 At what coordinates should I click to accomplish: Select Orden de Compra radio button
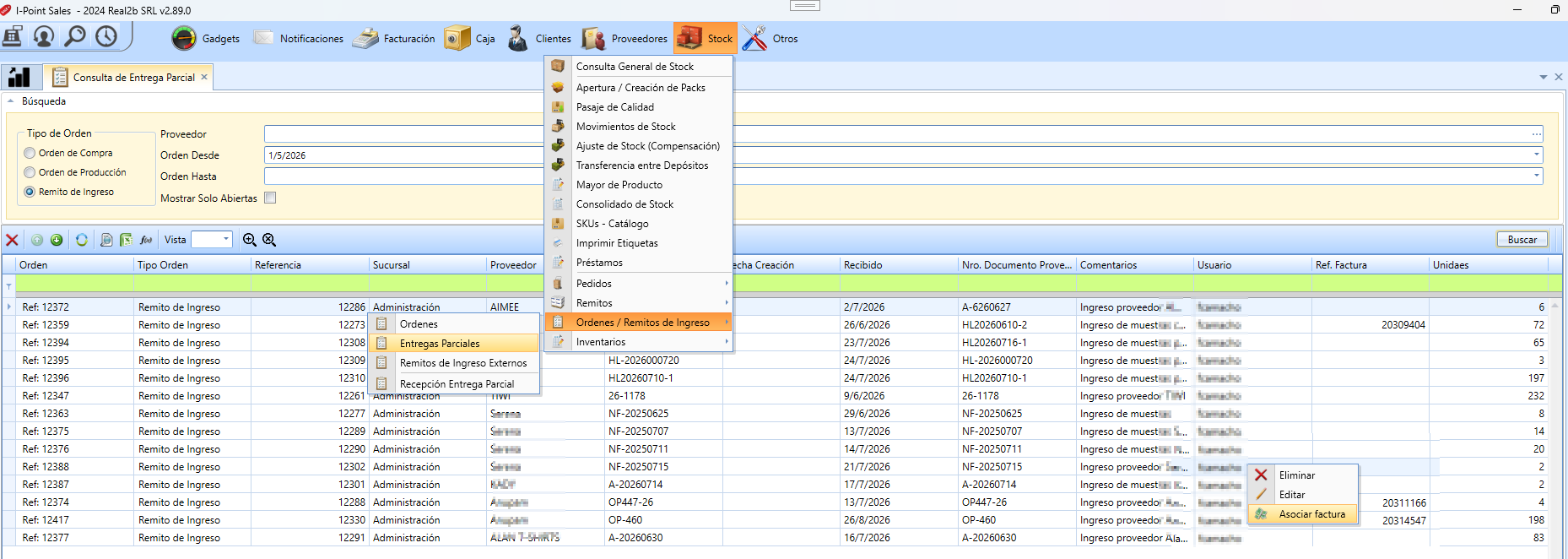click(30, 153)
